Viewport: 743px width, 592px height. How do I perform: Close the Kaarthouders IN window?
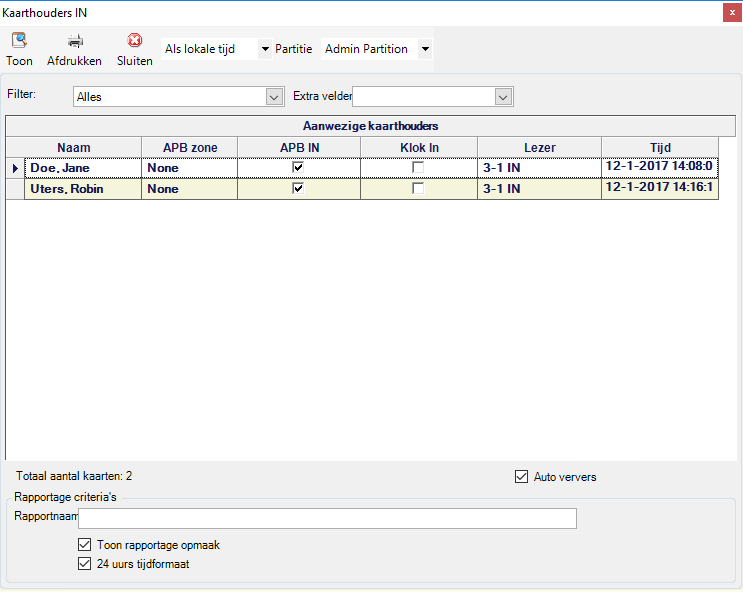[x=732, y=13]
